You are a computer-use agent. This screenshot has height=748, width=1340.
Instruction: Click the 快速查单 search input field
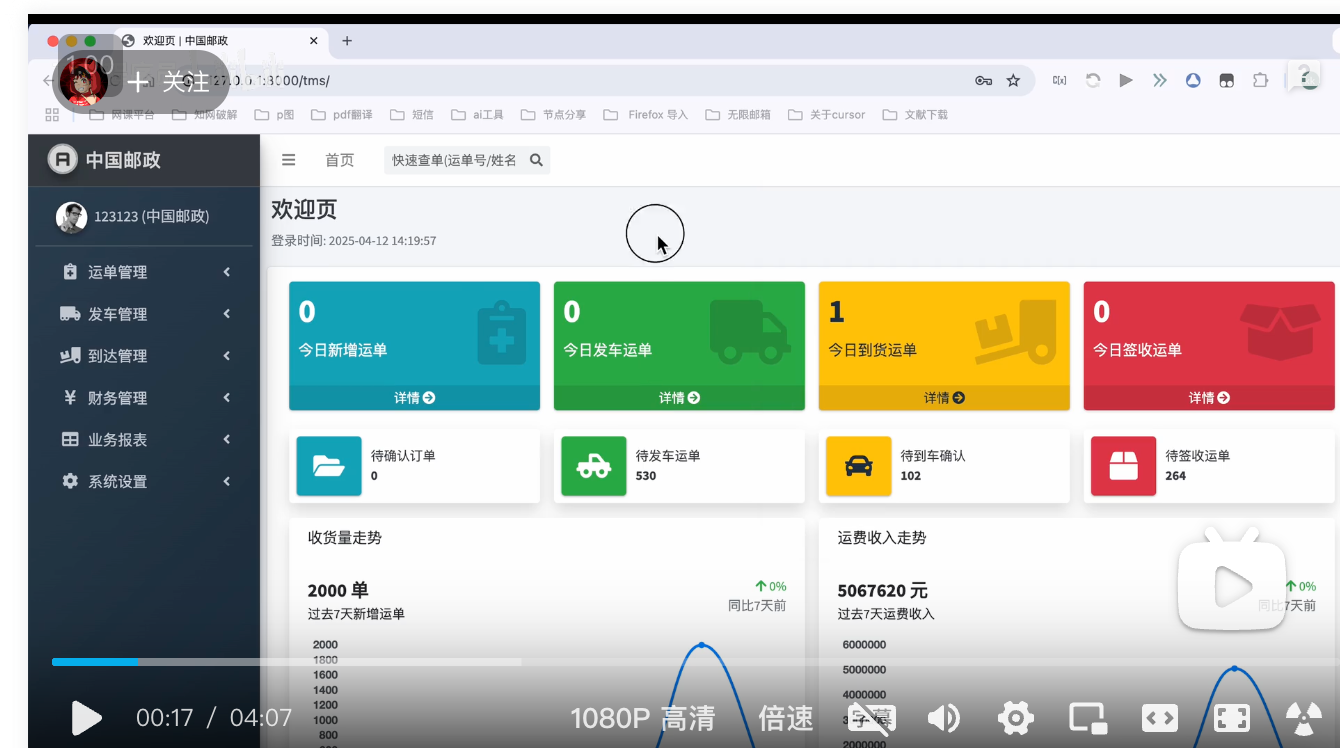[455, 160]
